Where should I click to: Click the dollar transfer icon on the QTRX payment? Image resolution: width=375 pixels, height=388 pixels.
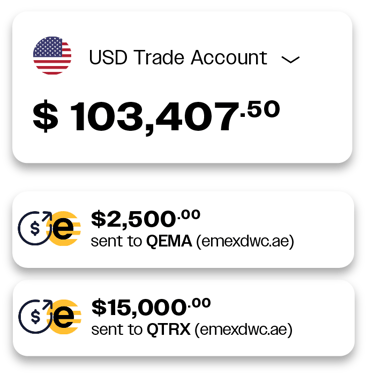coord(35,317)
